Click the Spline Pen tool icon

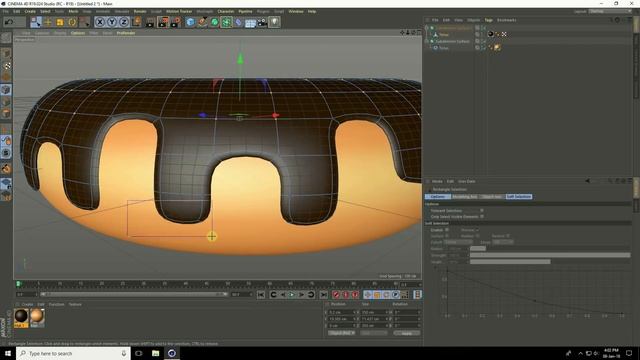(202, 22)
